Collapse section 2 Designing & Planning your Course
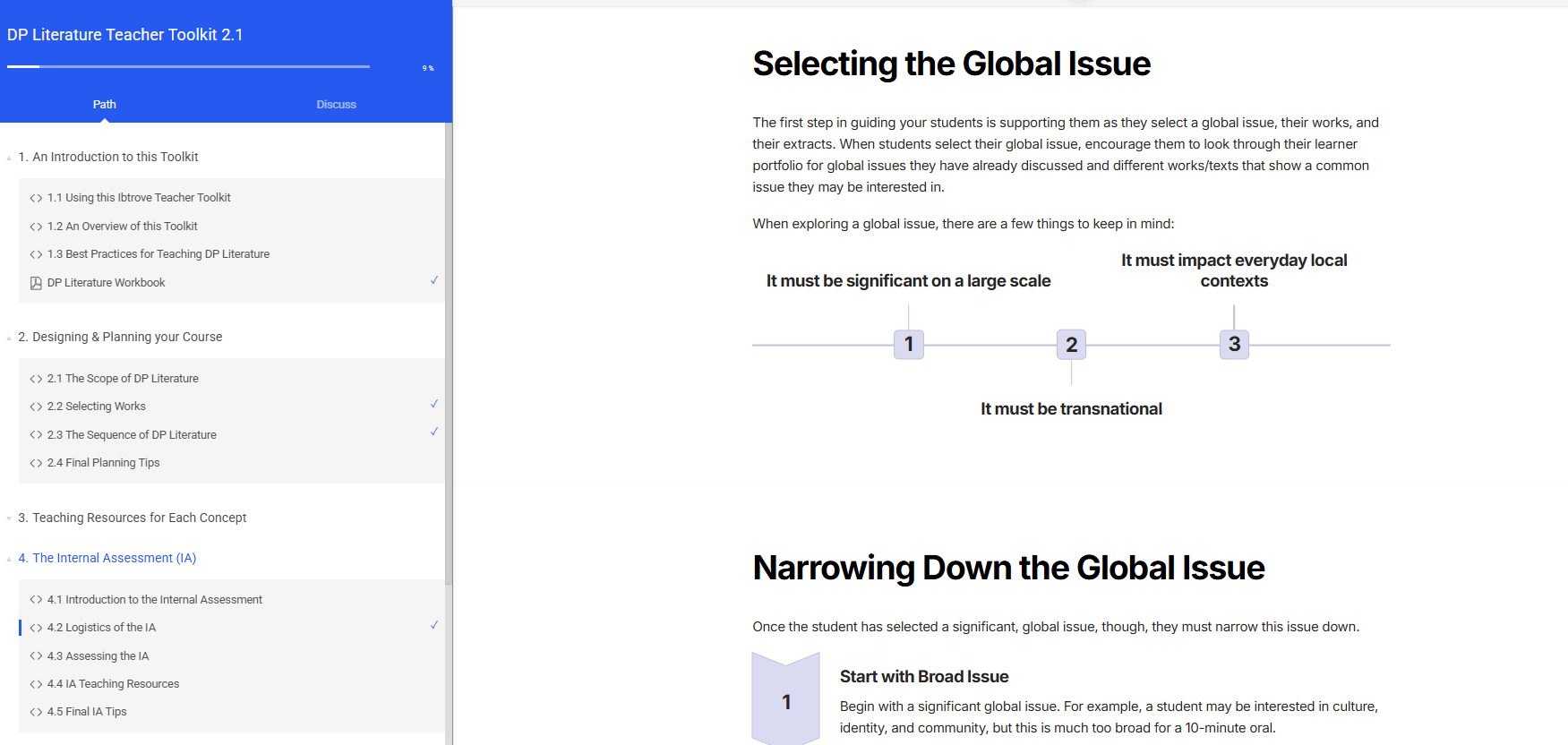1568x745 pixels. tap(9, 338)
